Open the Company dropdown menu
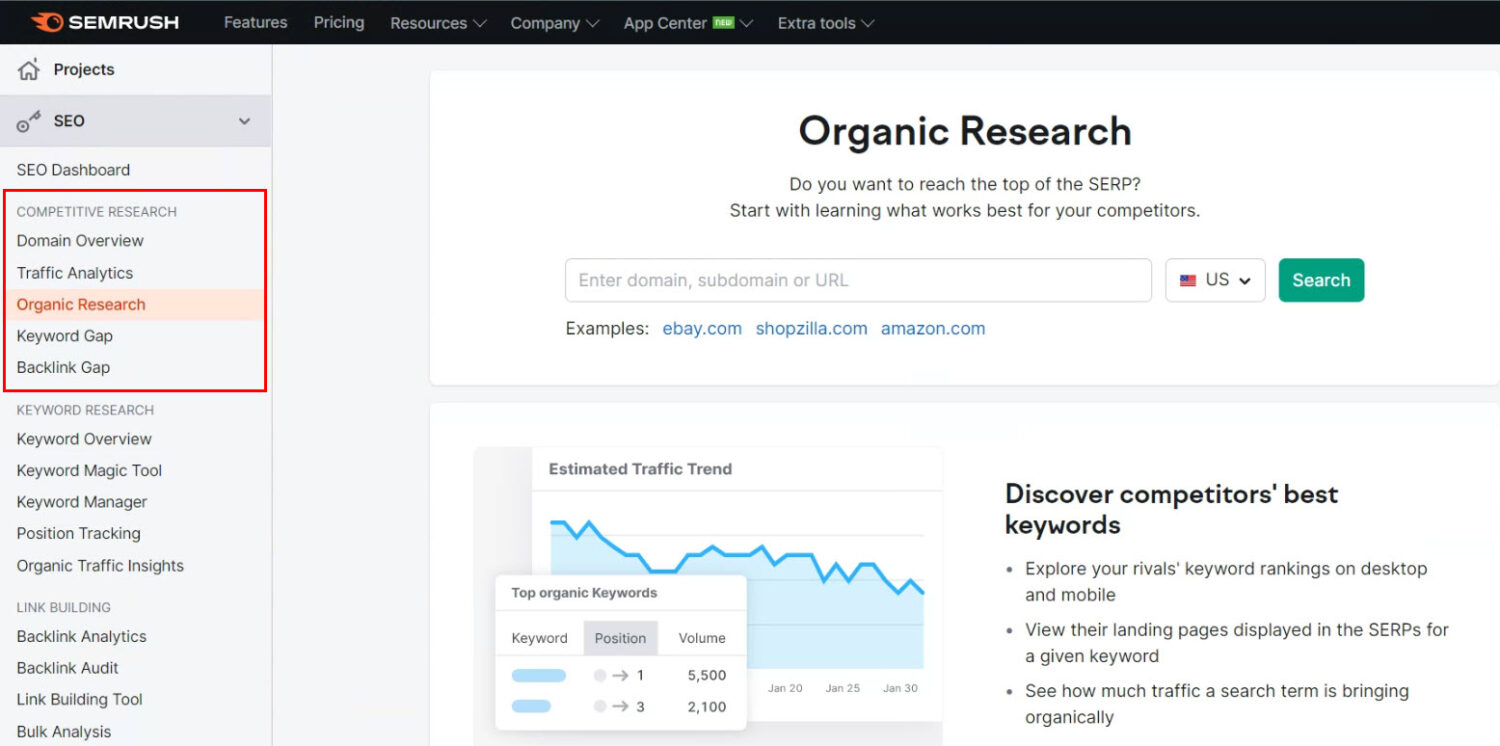This screenshot has height=746, width=1500. [x=555, y=23]
